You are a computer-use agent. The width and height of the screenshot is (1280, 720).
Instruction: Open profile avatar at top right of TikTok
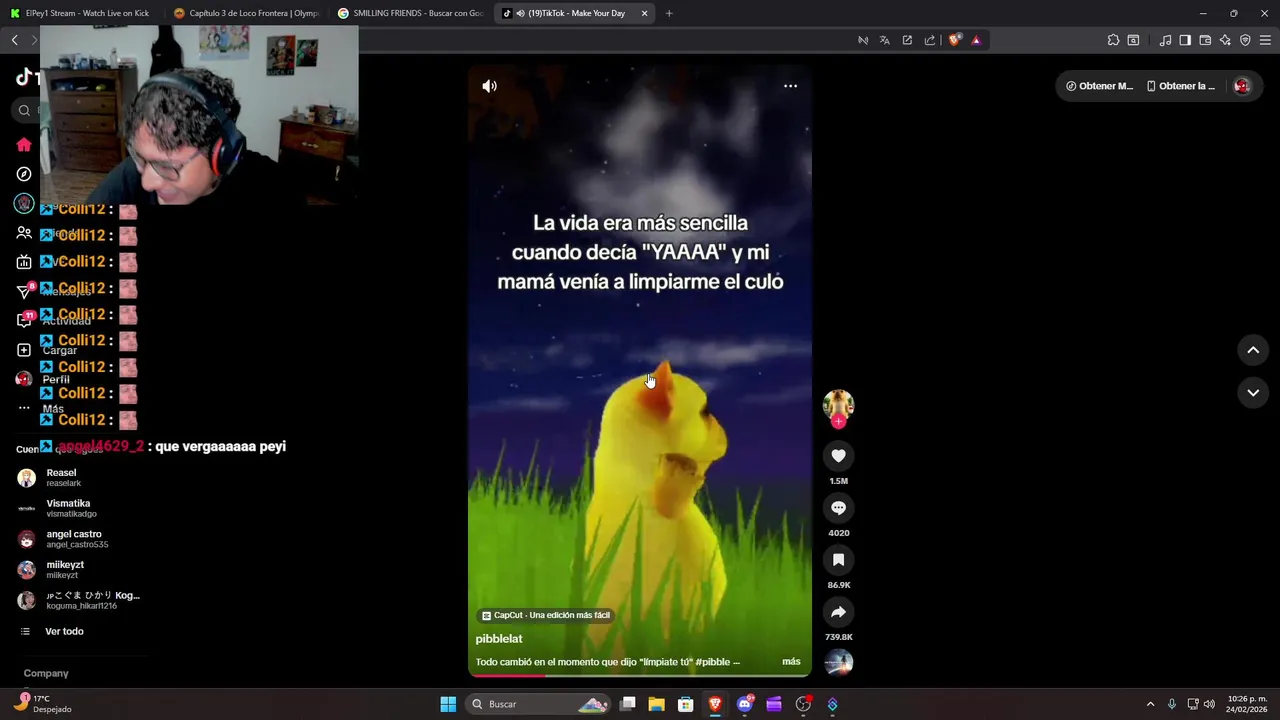coord(1242,86)
